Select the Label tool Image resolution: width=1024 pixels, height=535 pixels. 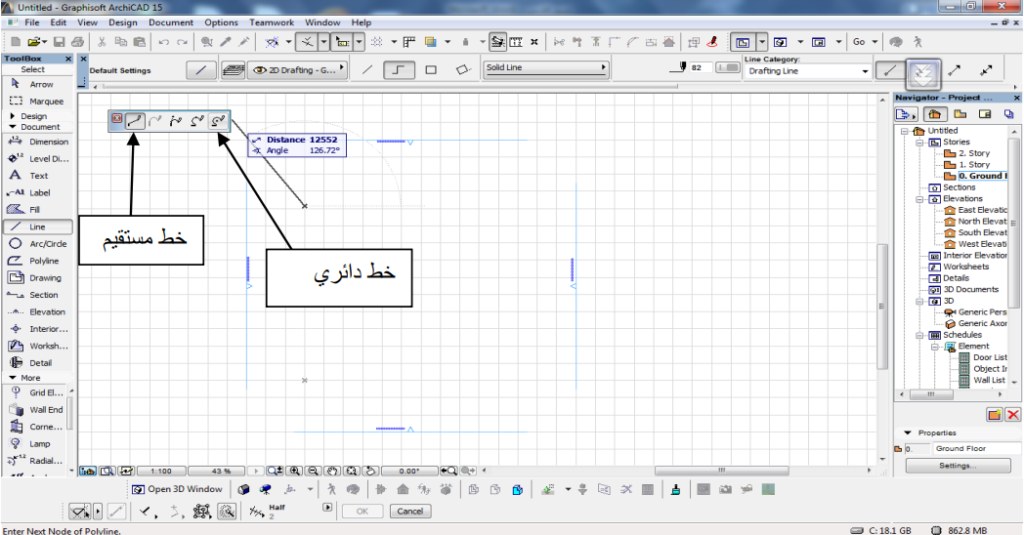pos(37,193)
